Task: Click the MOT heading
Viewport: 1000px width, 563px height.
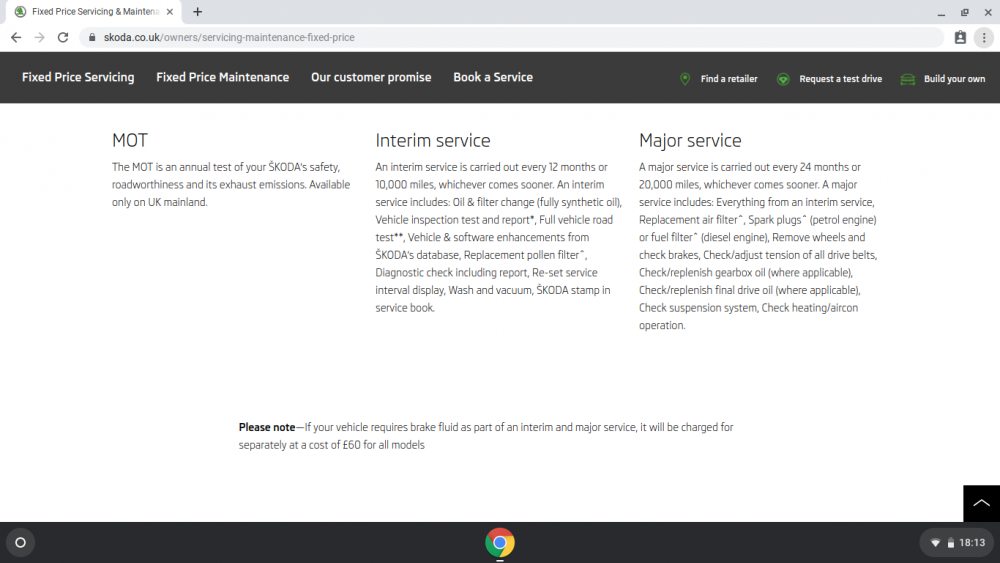Action: (129, 140)
